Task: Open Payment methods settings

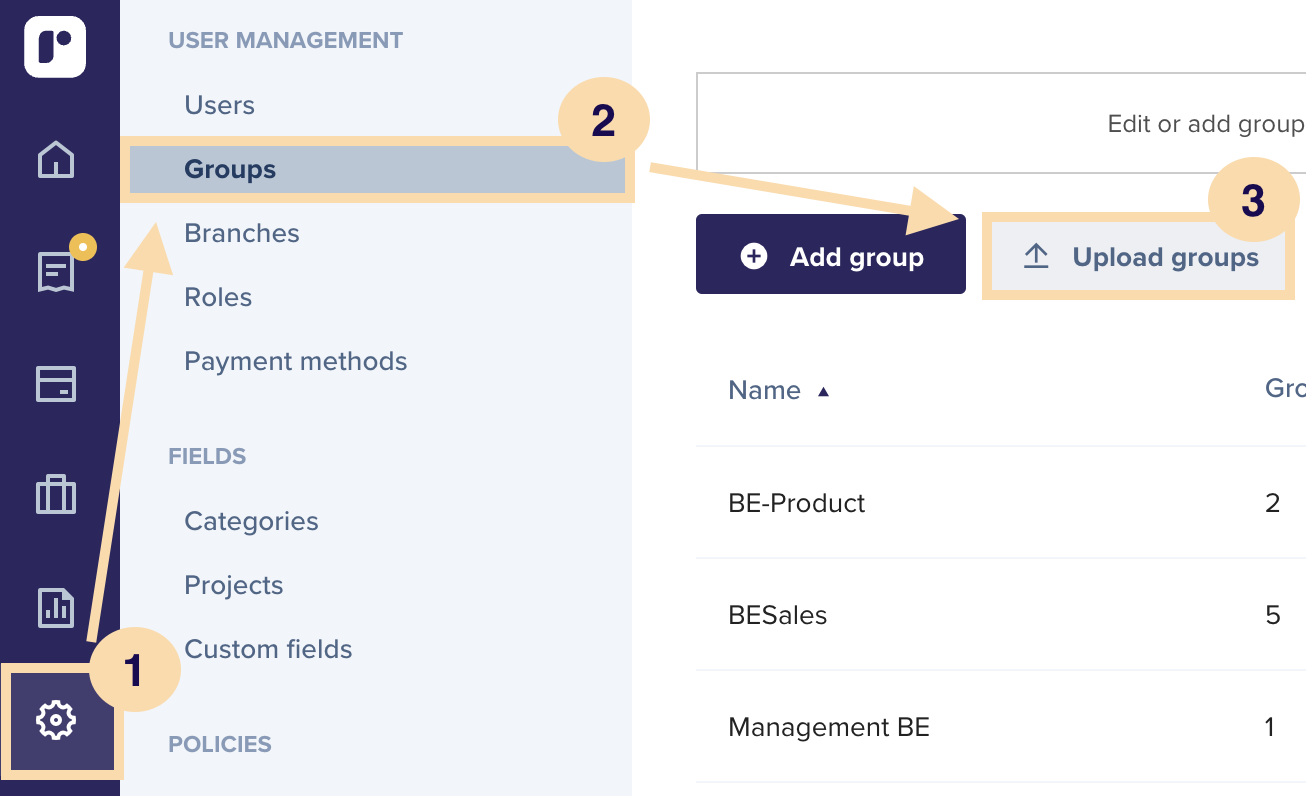Action: click(296, 361)
